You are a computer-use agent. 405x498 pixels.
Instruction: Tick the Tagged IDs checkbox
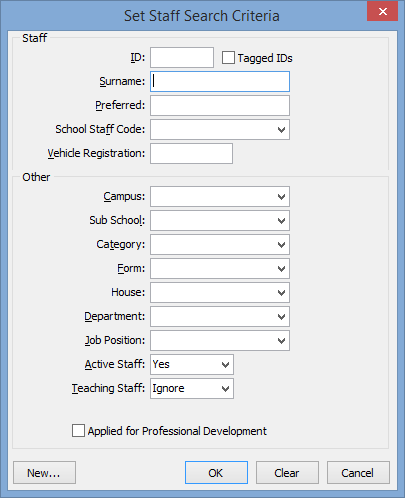(x=228, y=58)
